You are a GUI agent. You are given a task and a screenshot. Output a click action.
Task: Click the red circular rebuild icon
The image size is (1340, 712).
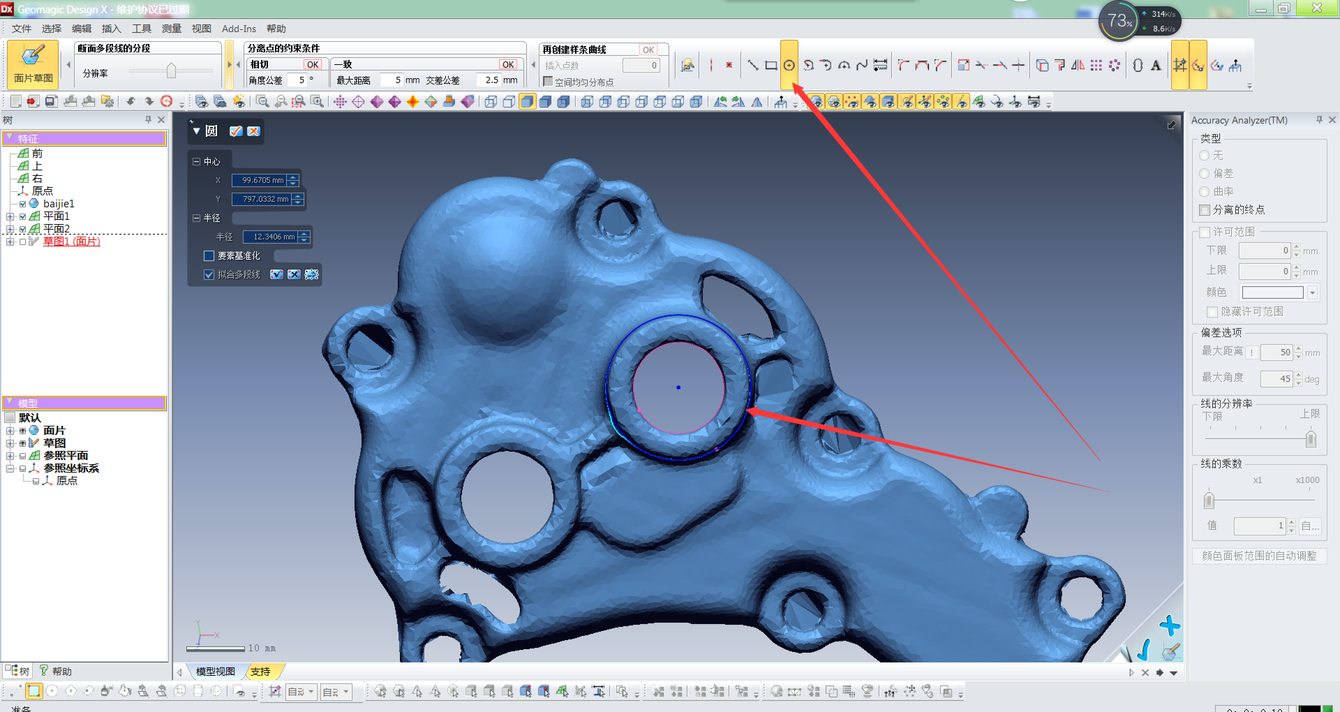tap(167, 101)
